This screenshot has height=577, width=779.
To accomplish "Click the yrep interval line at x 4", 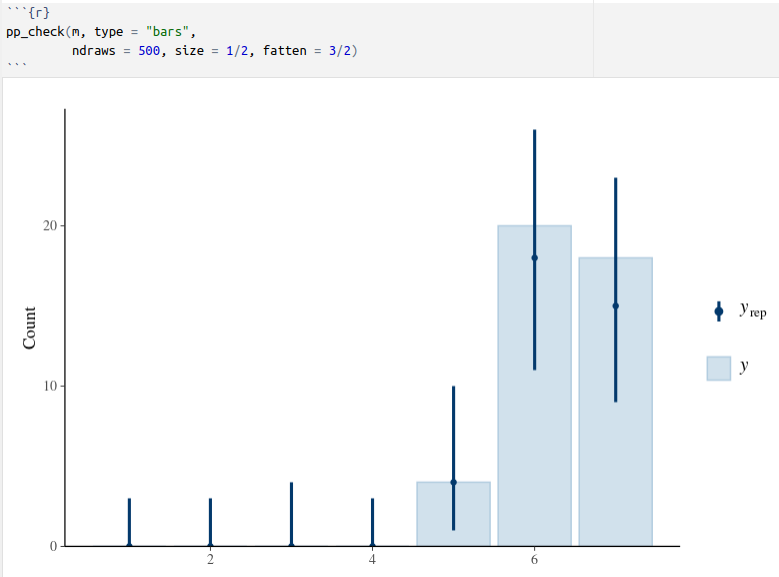I will click(x=373, y=522).
